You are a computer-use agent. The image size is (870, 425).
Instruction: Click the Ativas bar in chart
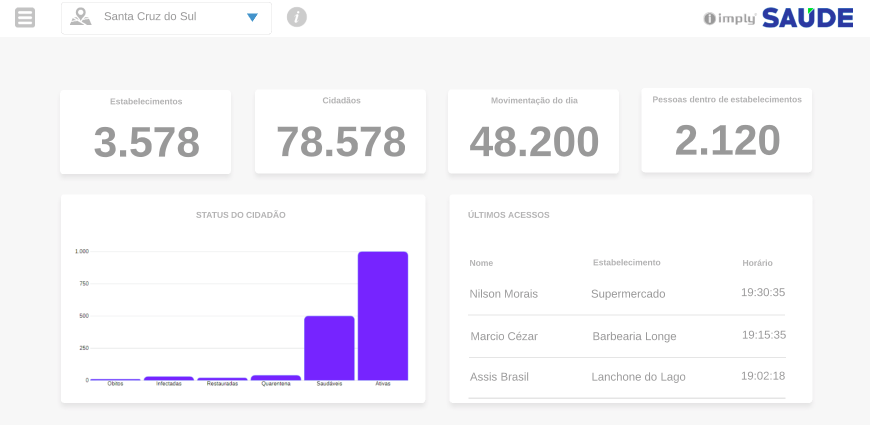coord(383,315)
